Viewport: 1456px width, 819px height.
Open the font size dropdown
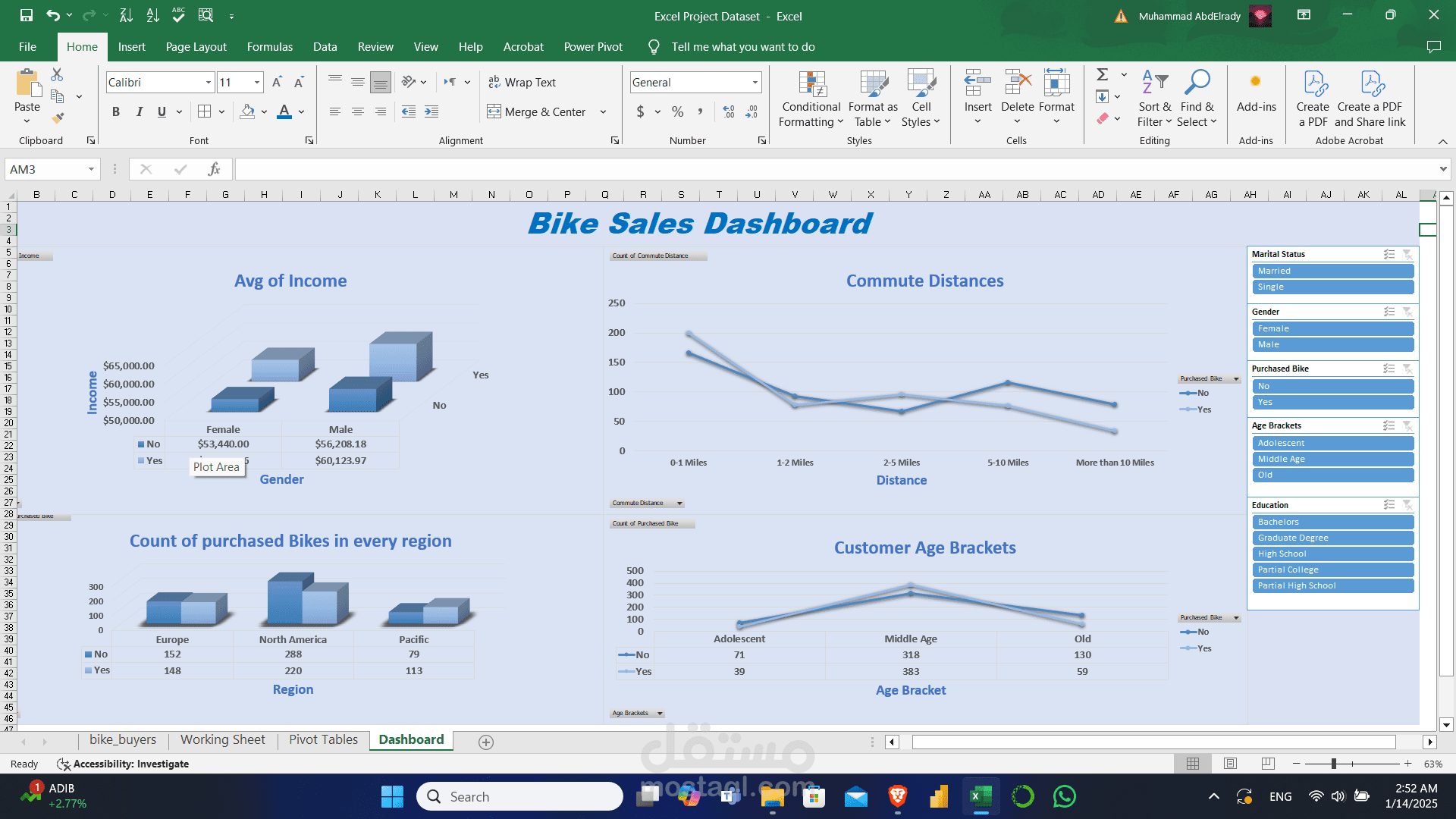click(x=256, y=82)
